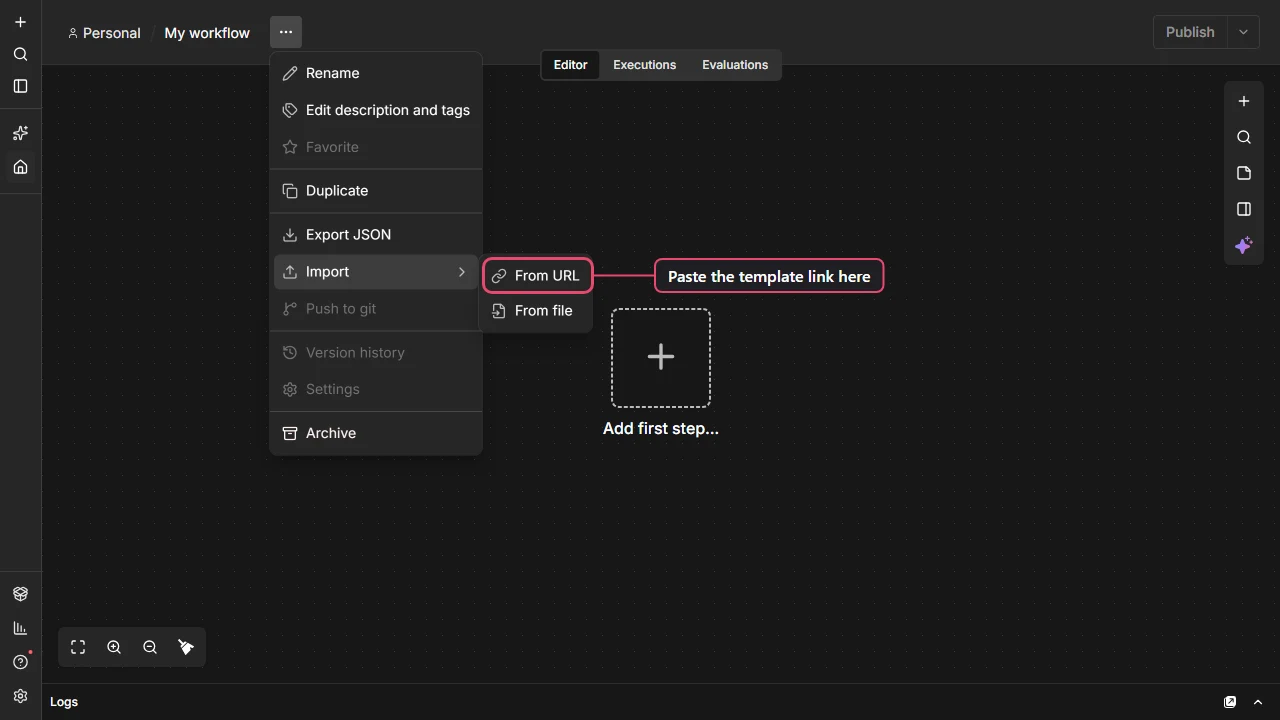The width and height of the screenshot is (1280, 720).
Task: Choose From URL import option
Action: click(x=538, y=276)
